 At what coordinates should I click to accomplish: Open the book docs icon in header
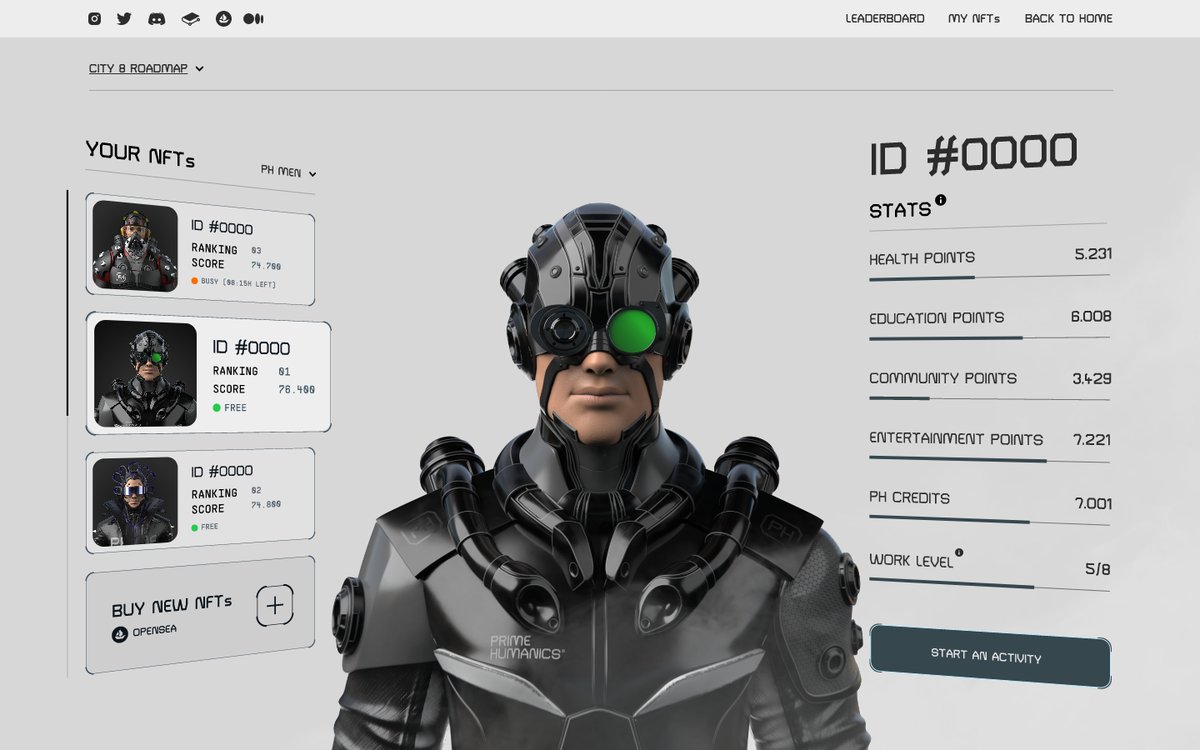point(190,18)
